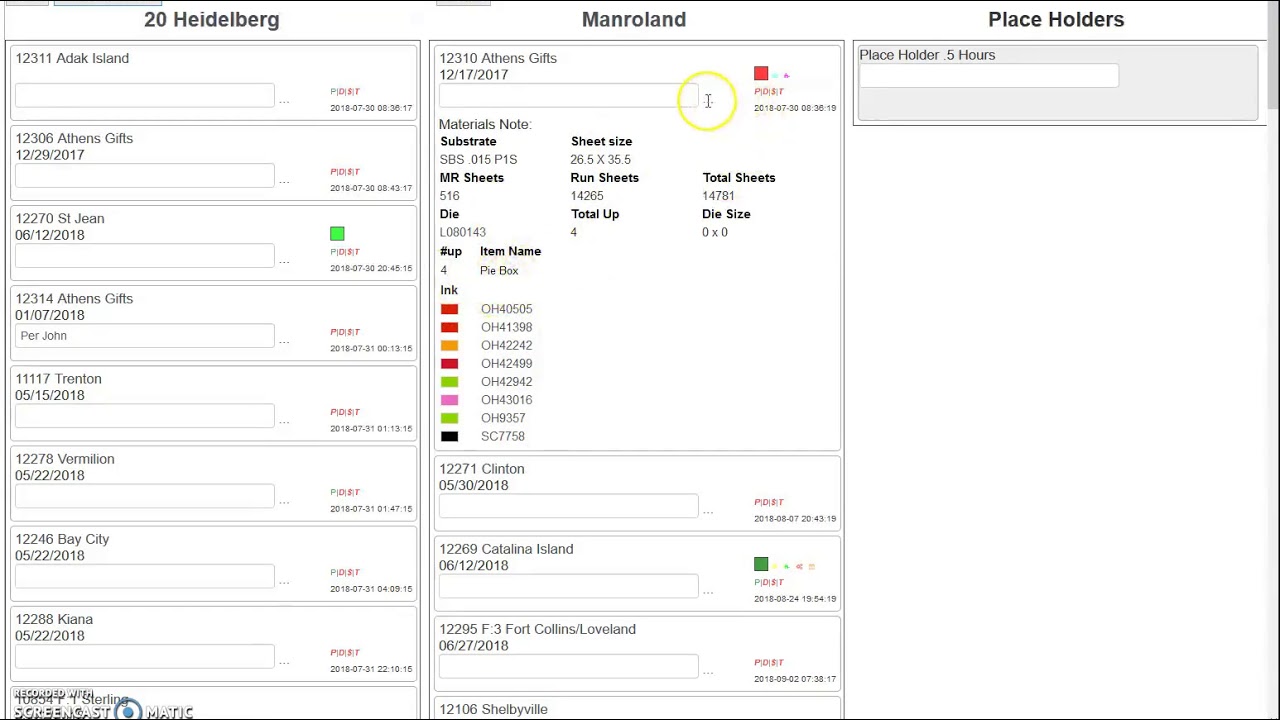The width and height of the screenshot is (1280, 720).
Task: Click job title 12310 Athens Gifts
Action: [498, 58]
